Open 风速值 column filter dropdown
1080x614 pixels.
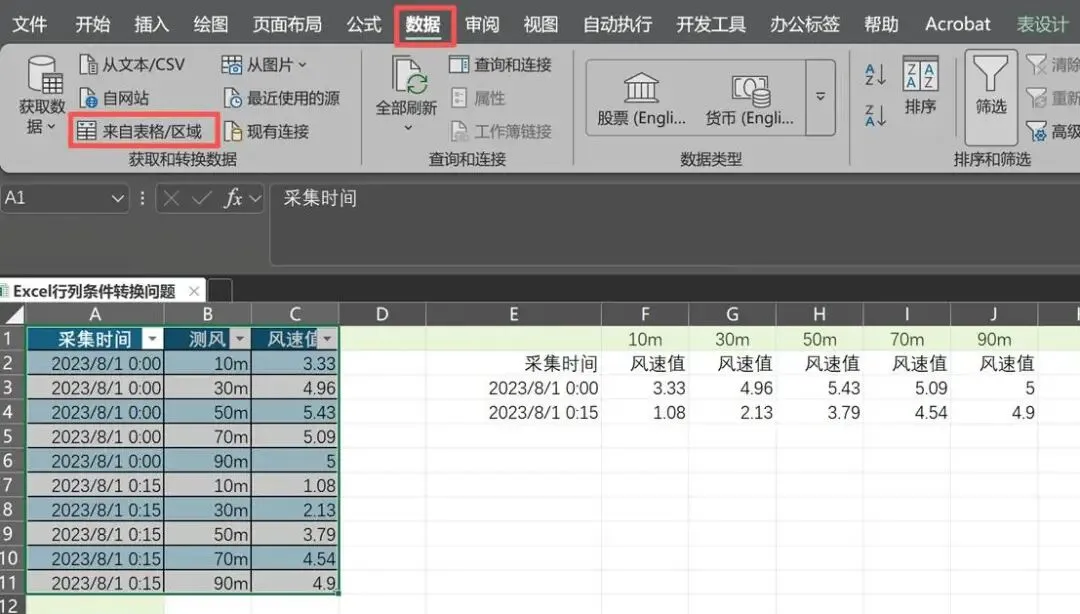click(327, 339)
